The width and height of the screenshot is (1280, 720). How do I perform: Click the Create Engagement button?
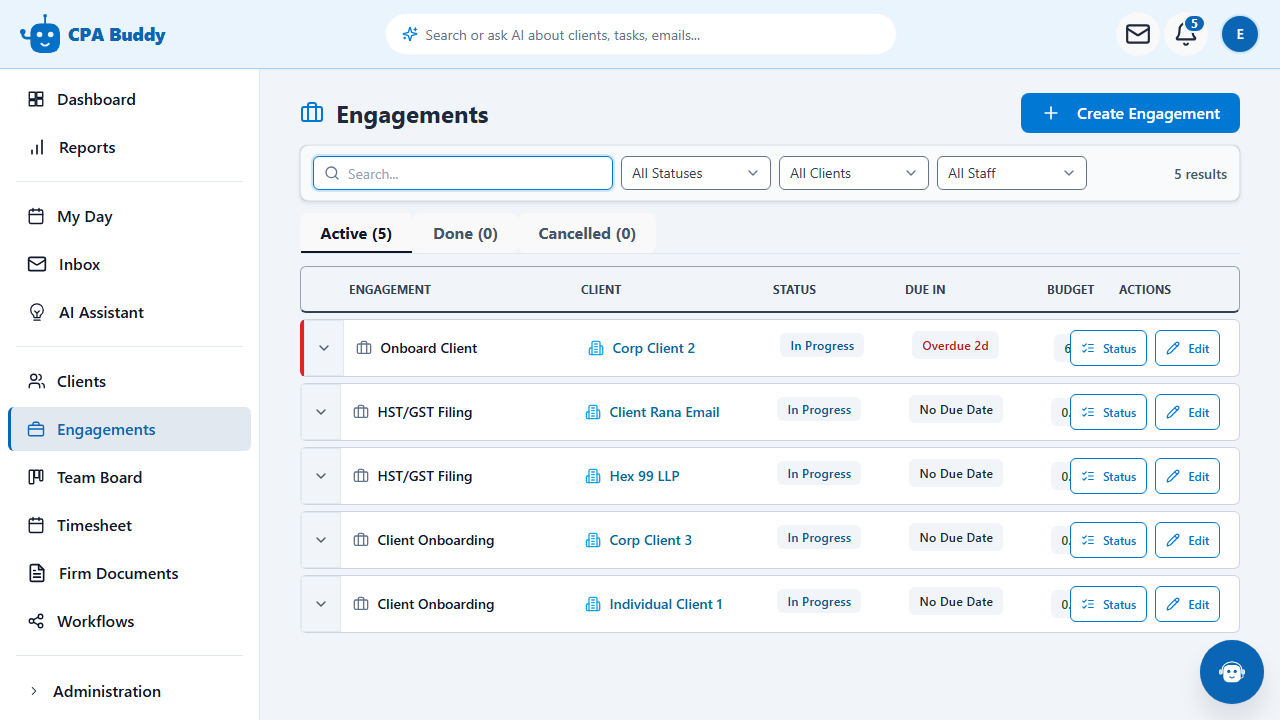coord(1130,113)
